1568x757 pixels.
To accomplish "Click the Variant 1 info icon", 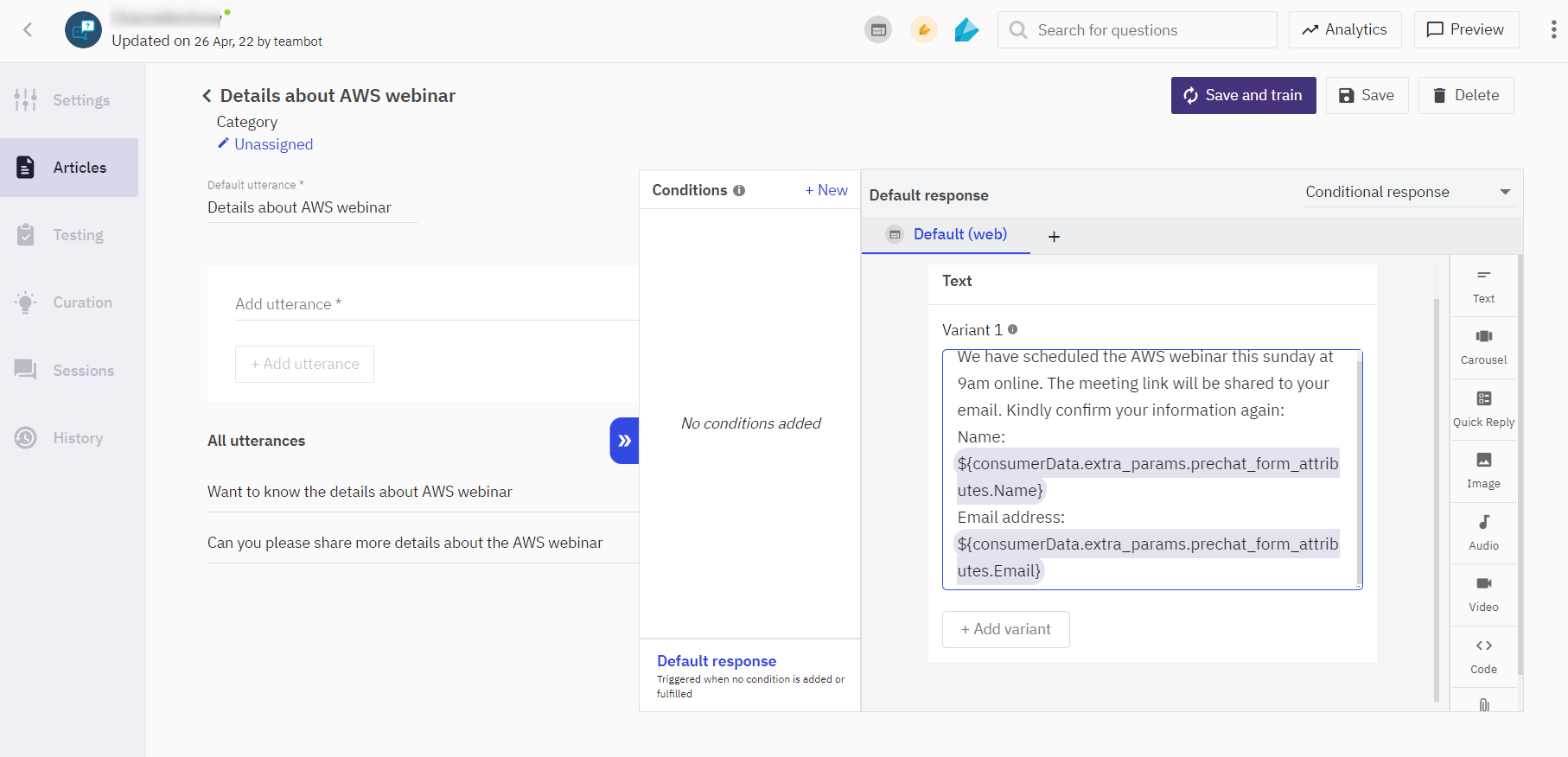I will click(x=1012, y=329).
